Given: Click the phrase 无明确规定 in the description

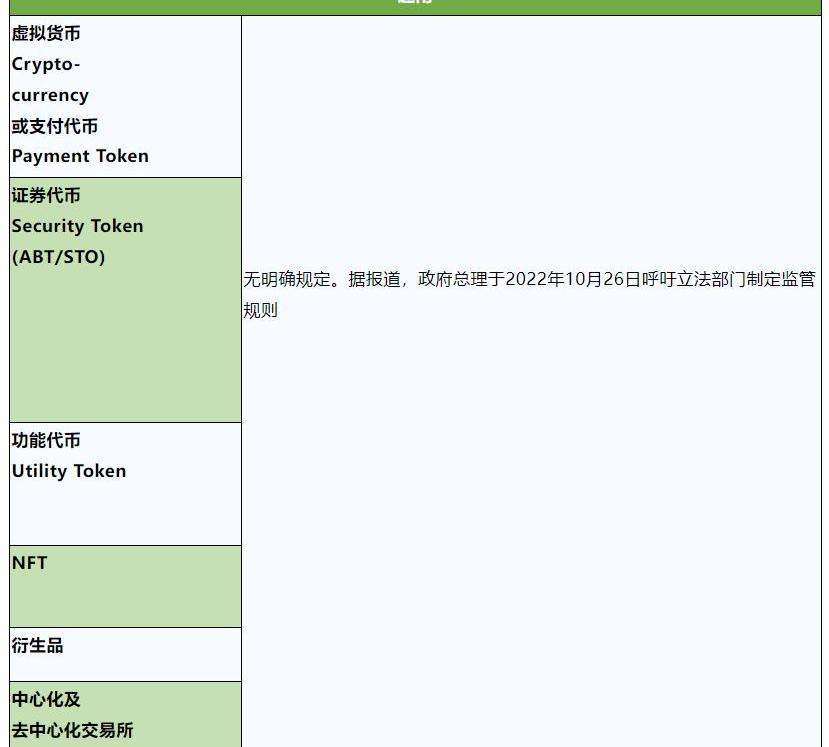Looking at the screenshot, I should (286, 280).
